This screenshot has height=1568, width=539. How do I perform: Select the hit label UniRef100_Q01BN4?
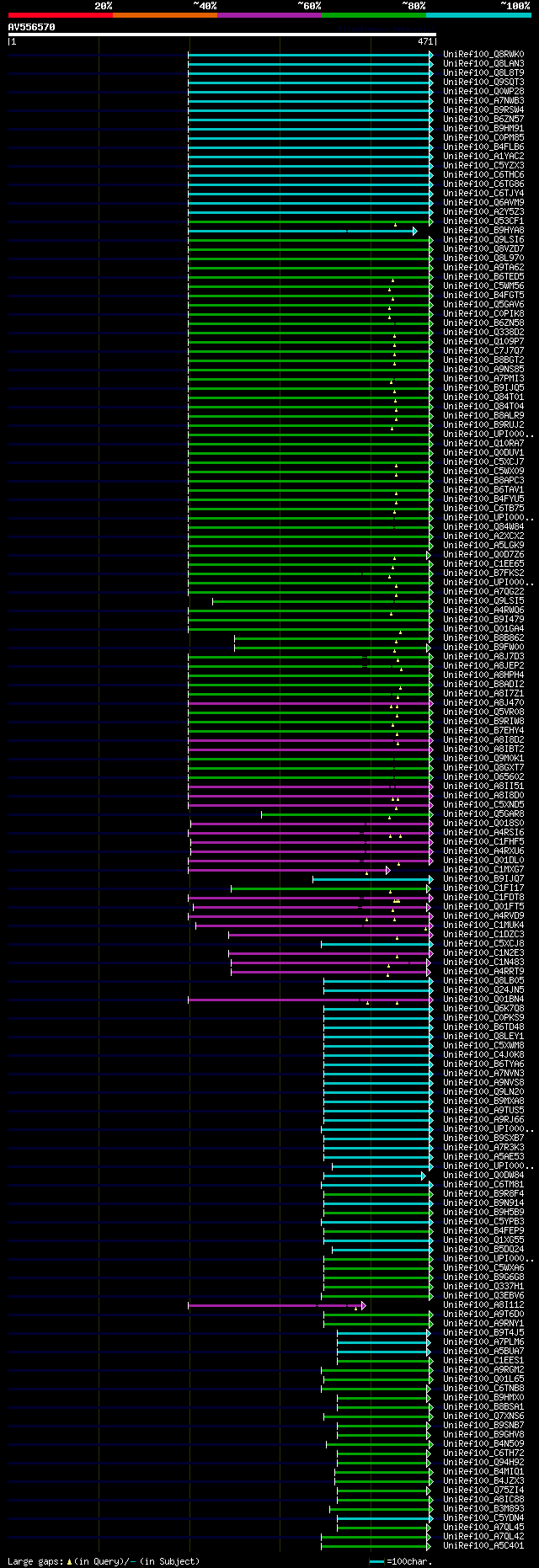click(x=483, y=999)
